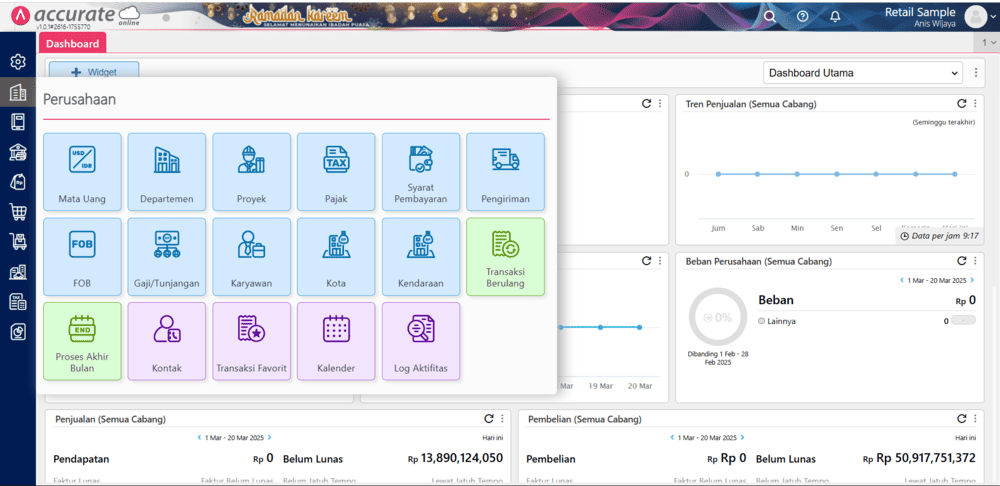1000x486 pixels.
Task: Open the Proses Akhir Bulan tile
Action: [x=82, y=341]
